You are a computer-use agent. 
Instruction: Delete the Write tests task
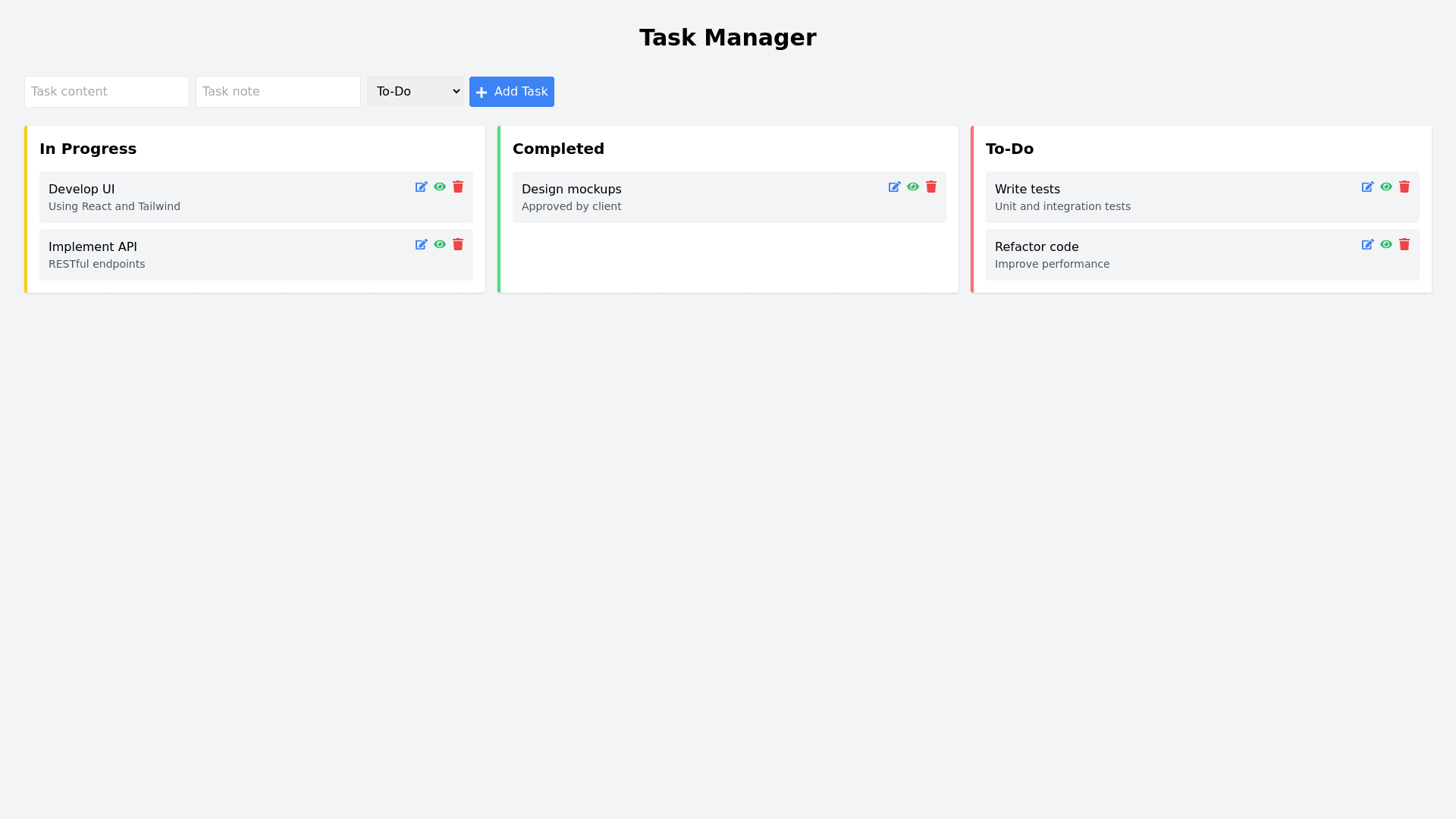coord(1404,187)
